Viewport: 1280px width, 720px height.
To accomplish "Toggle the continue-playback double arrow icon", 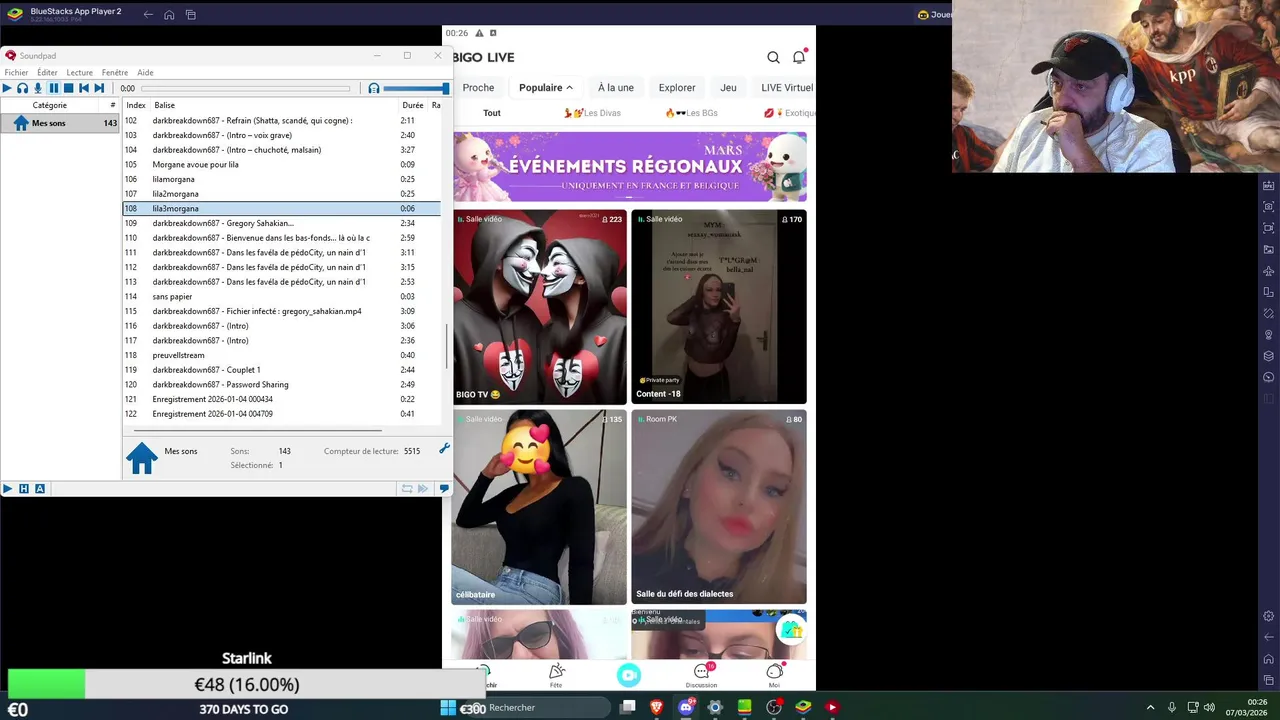I will point(423,489).
